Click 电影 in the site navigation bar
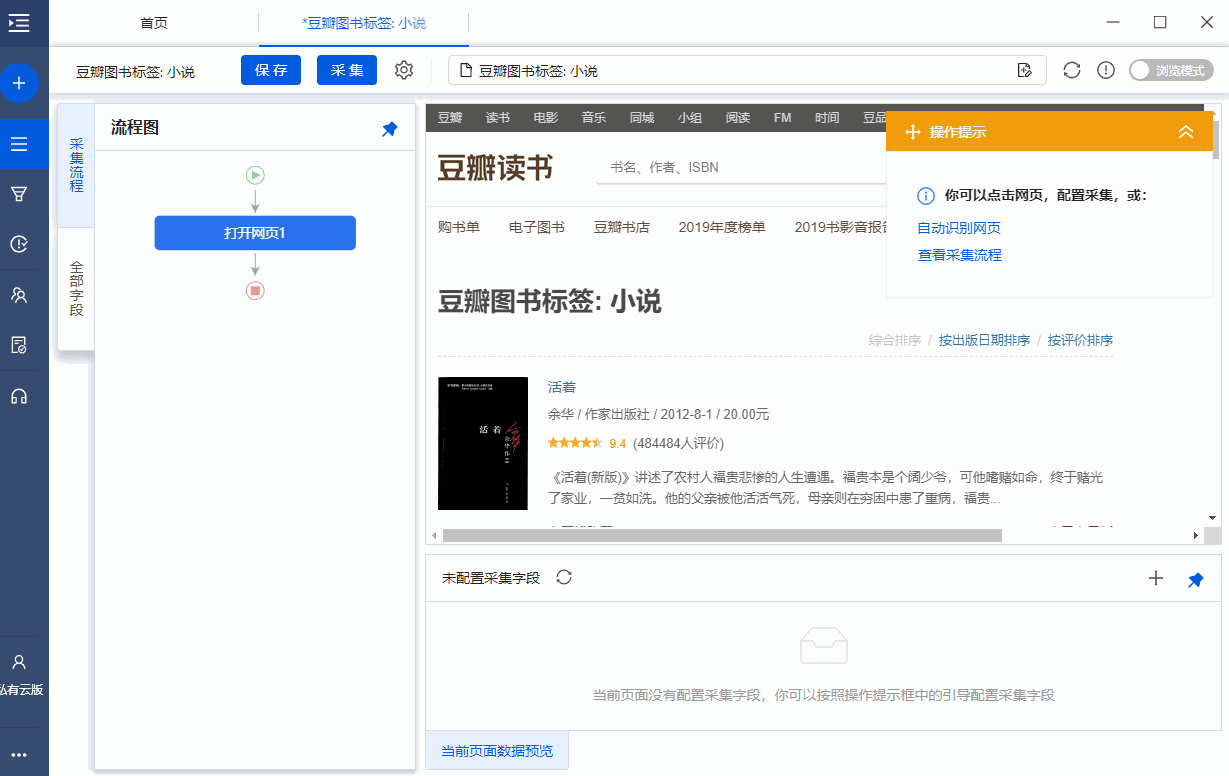1229x776 pixels. [546, 118]
